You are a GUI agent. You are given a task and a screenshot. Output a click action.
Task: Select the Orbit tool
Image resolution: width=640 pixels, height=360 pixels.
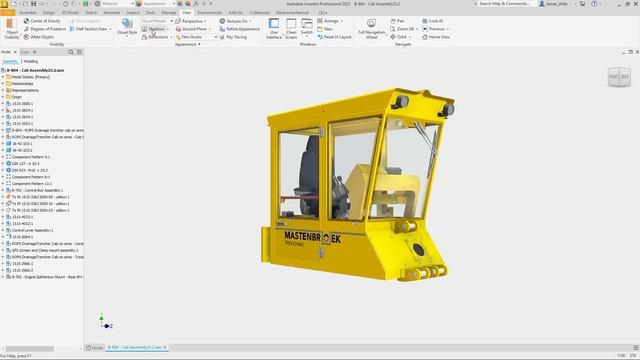[399, 37]
